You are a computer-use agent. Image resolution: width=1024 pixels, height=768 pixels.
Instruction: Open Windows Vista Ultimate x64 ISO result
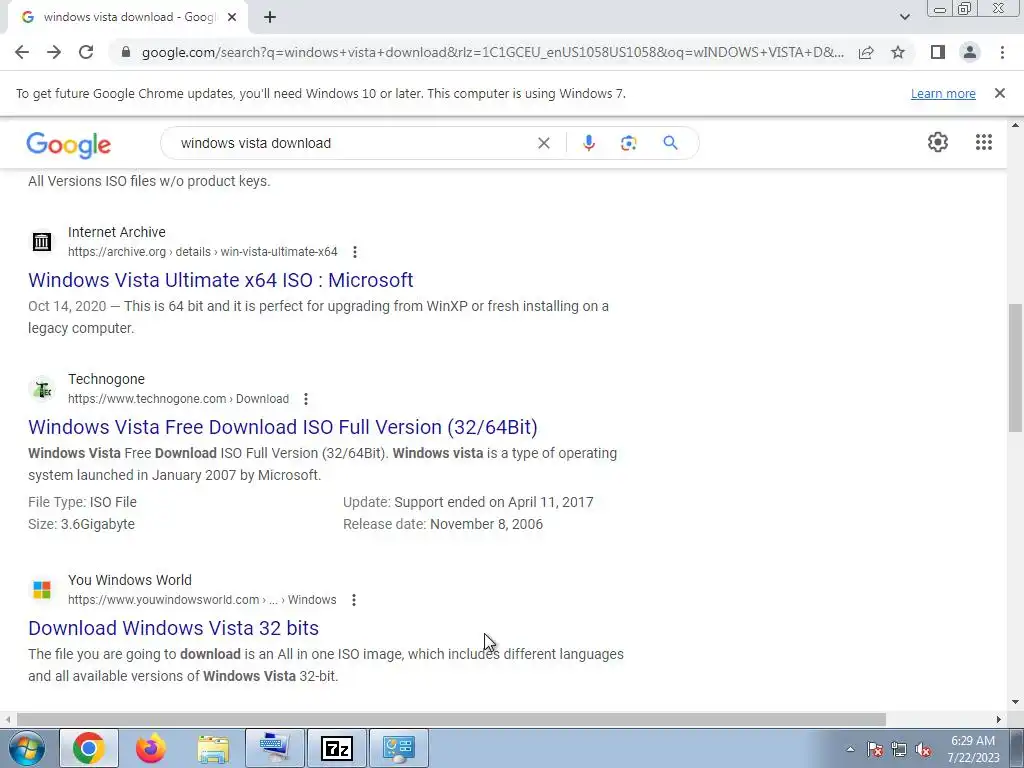pos(221,280)
